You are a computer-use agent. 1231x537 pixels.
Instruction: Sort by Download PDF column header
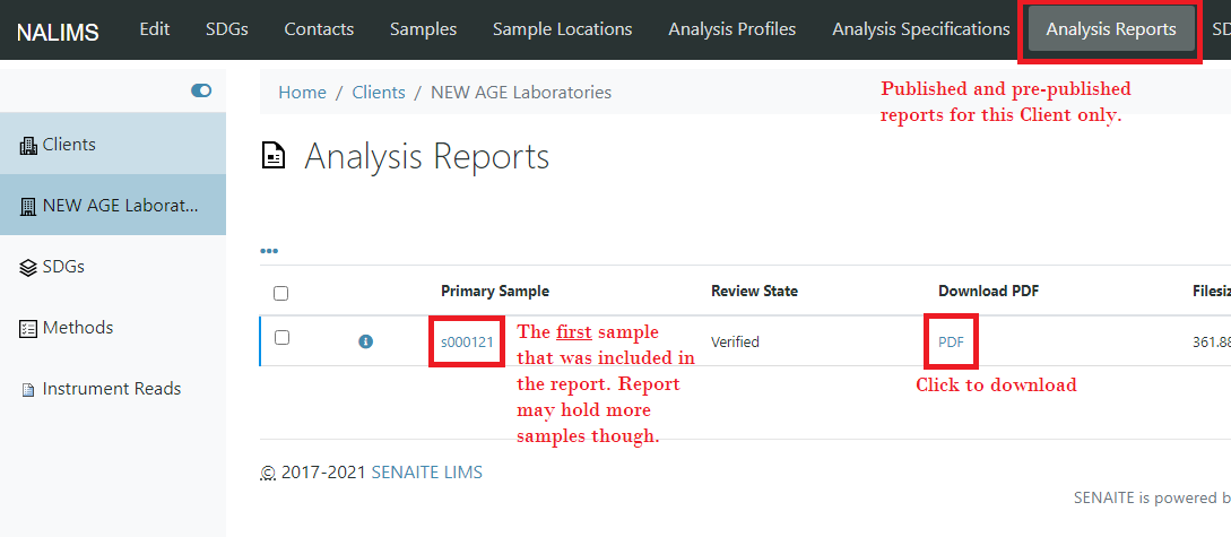(988, 291)
